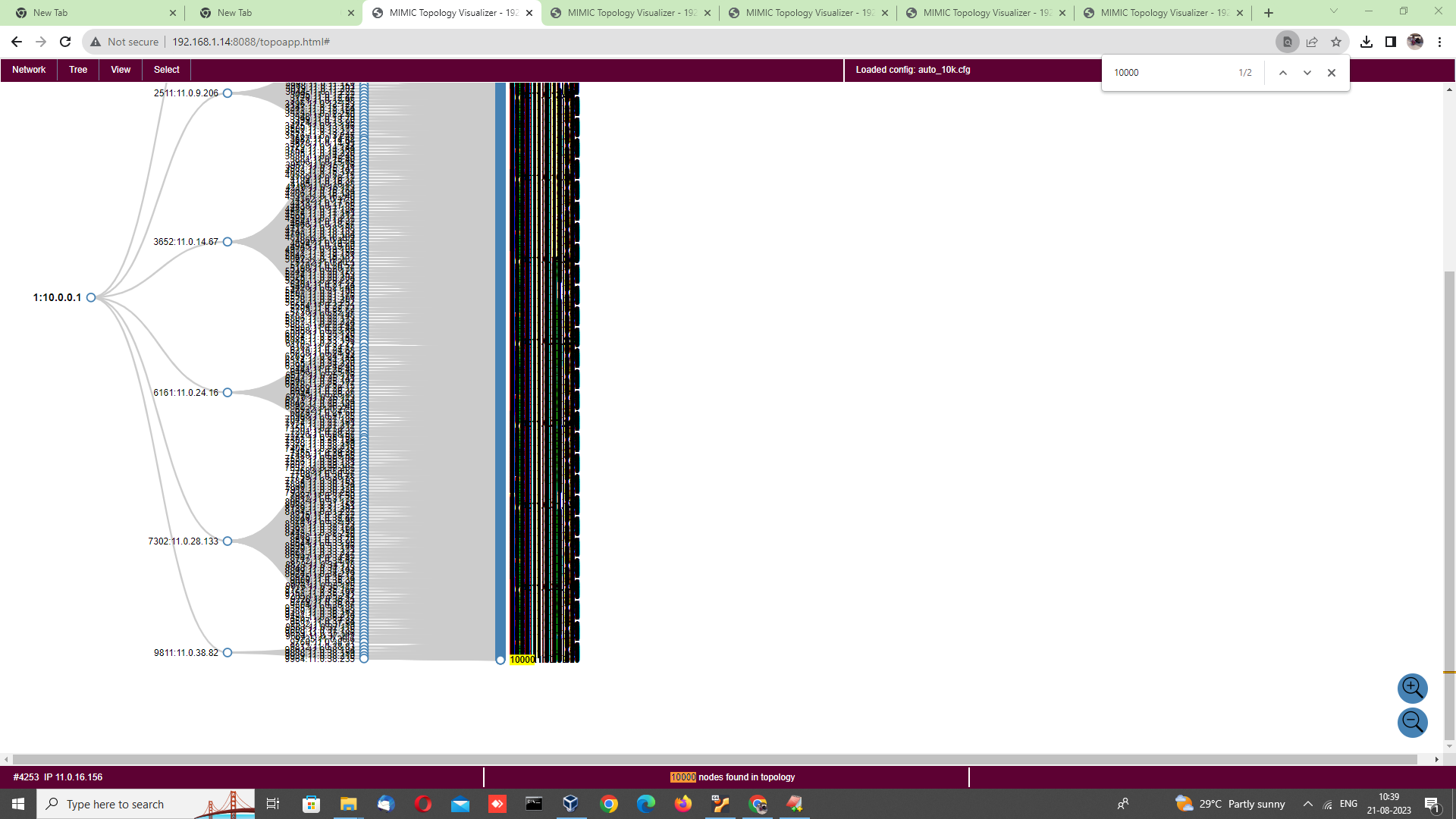Click zoom in icon bottom right

tap(1412, 688)
